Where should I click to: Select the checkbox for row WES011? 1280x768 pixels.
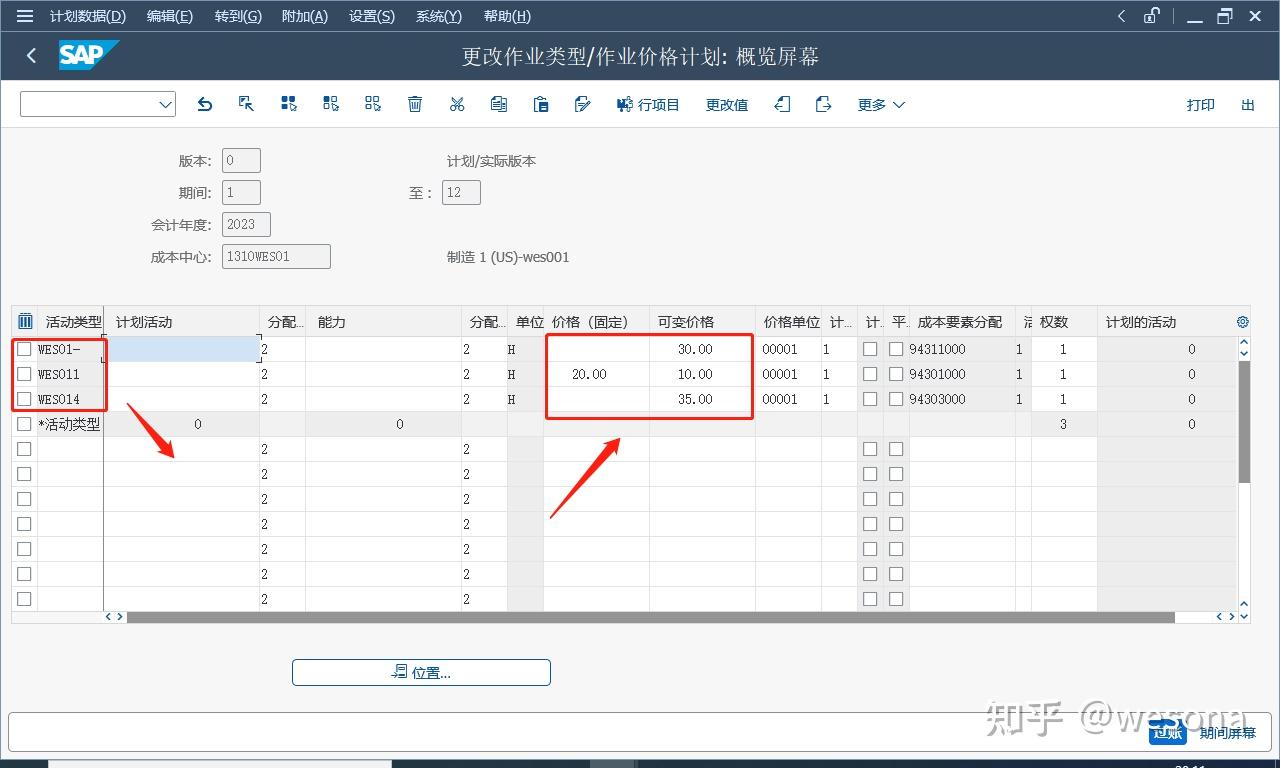[24, 374]
